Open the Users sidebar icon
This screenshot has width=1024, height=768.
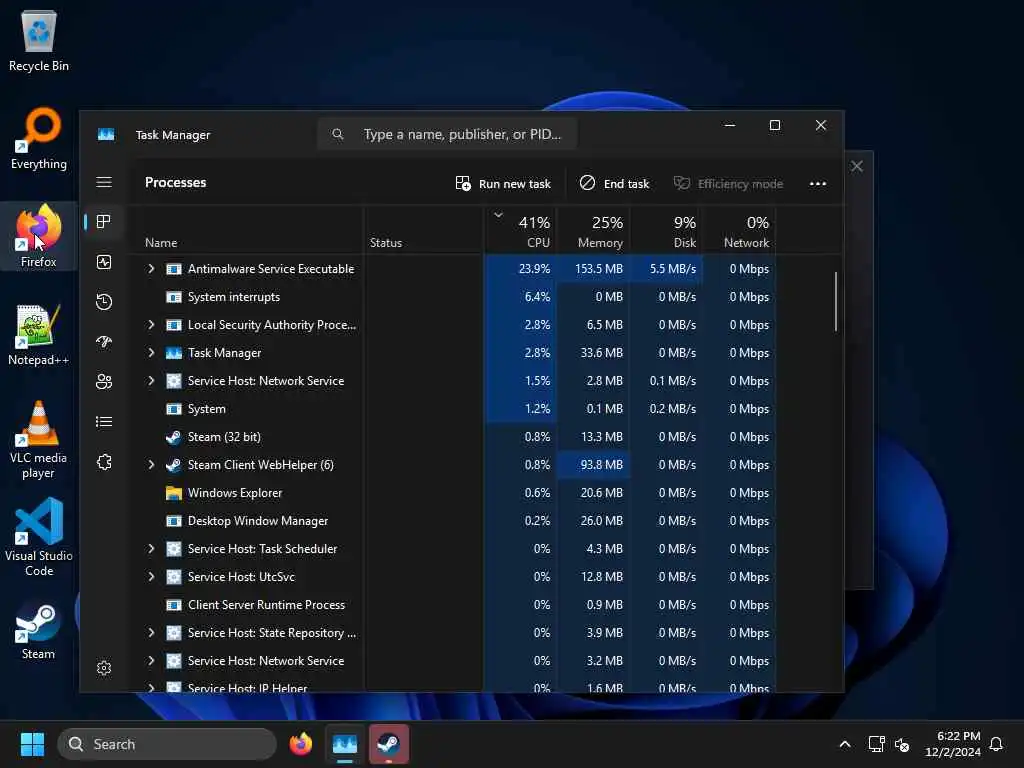104,381
